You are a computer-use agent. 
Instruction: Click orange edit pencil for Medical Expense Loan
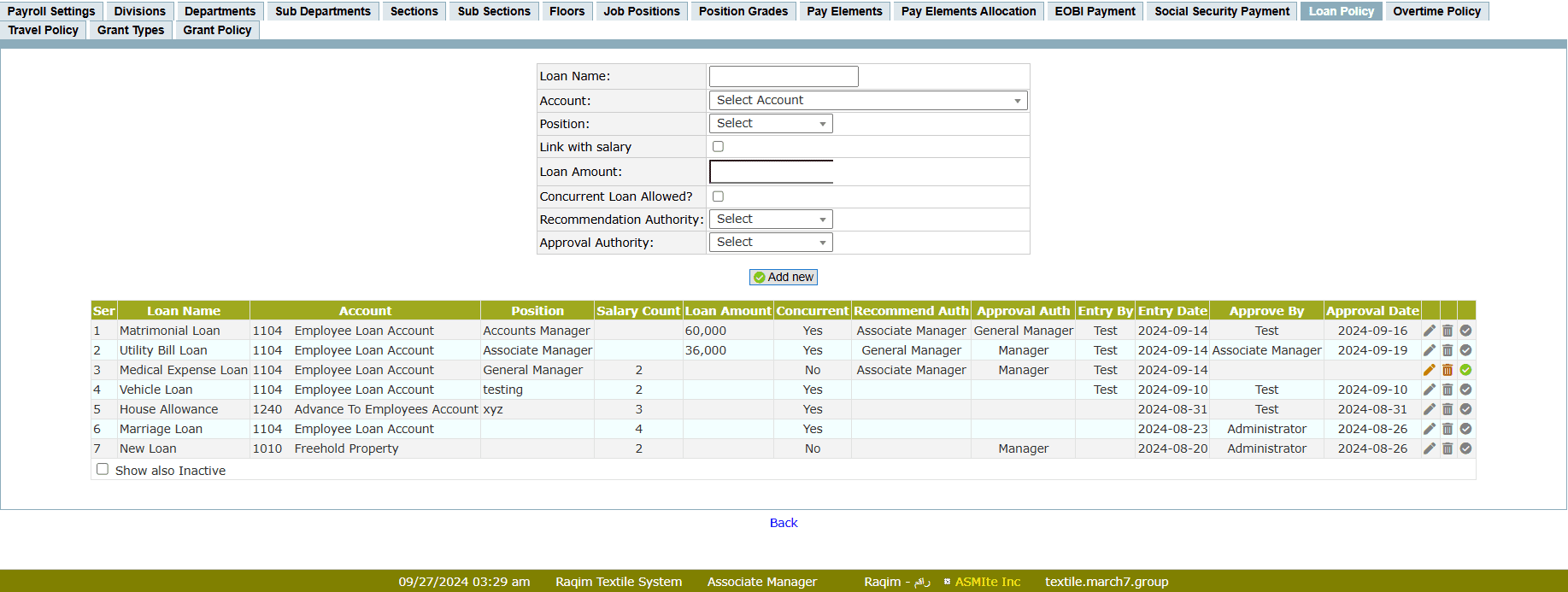[1429, 370]
